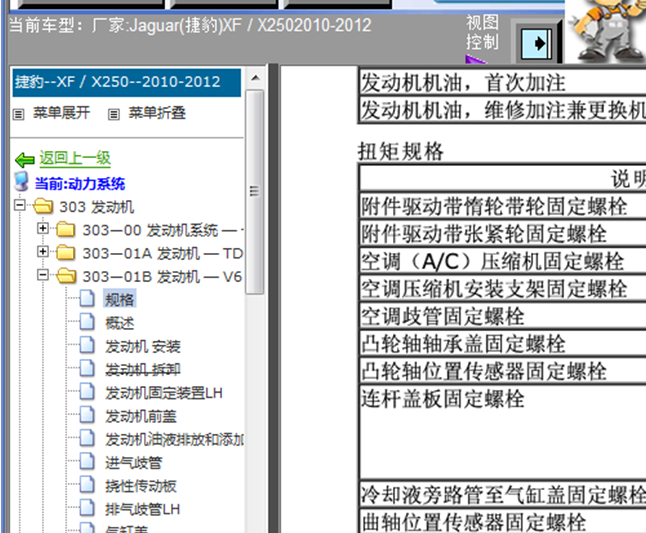Go back via 返回上一级 link
Image resolution: width=646 pixels, height=533 pixels.
point(75,158)
